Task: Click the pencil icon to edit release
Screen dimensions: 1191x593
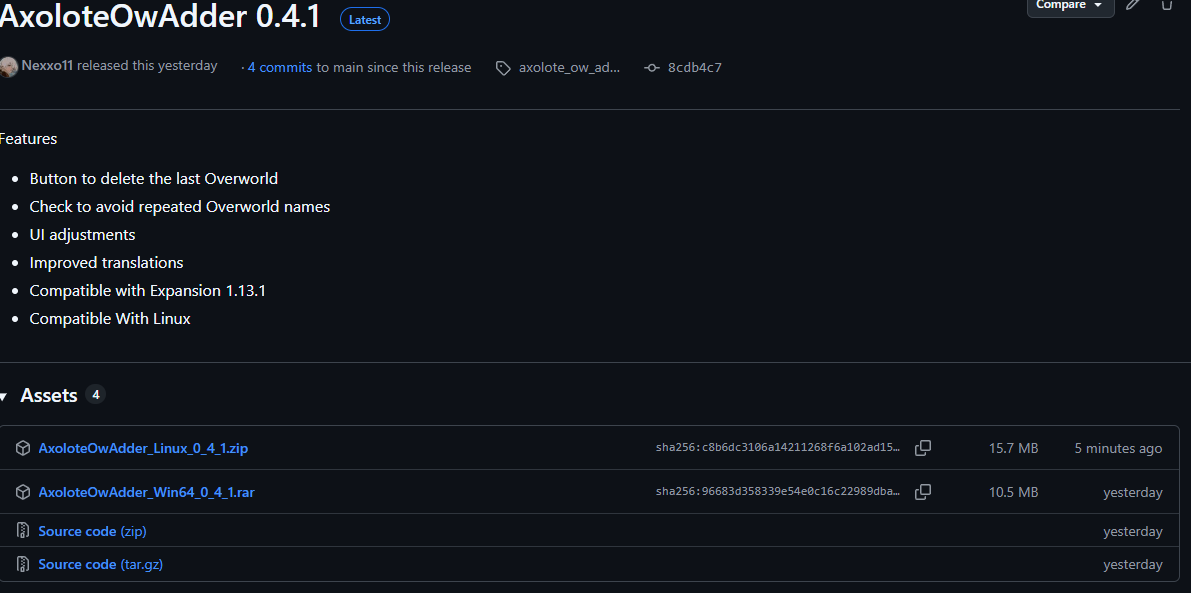Action: pos(1132,5)
